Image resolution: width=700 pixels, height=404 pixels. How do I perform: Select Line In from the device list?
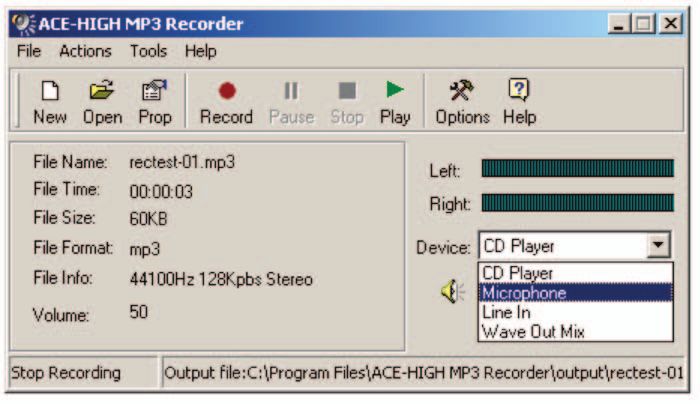(575, 312)
